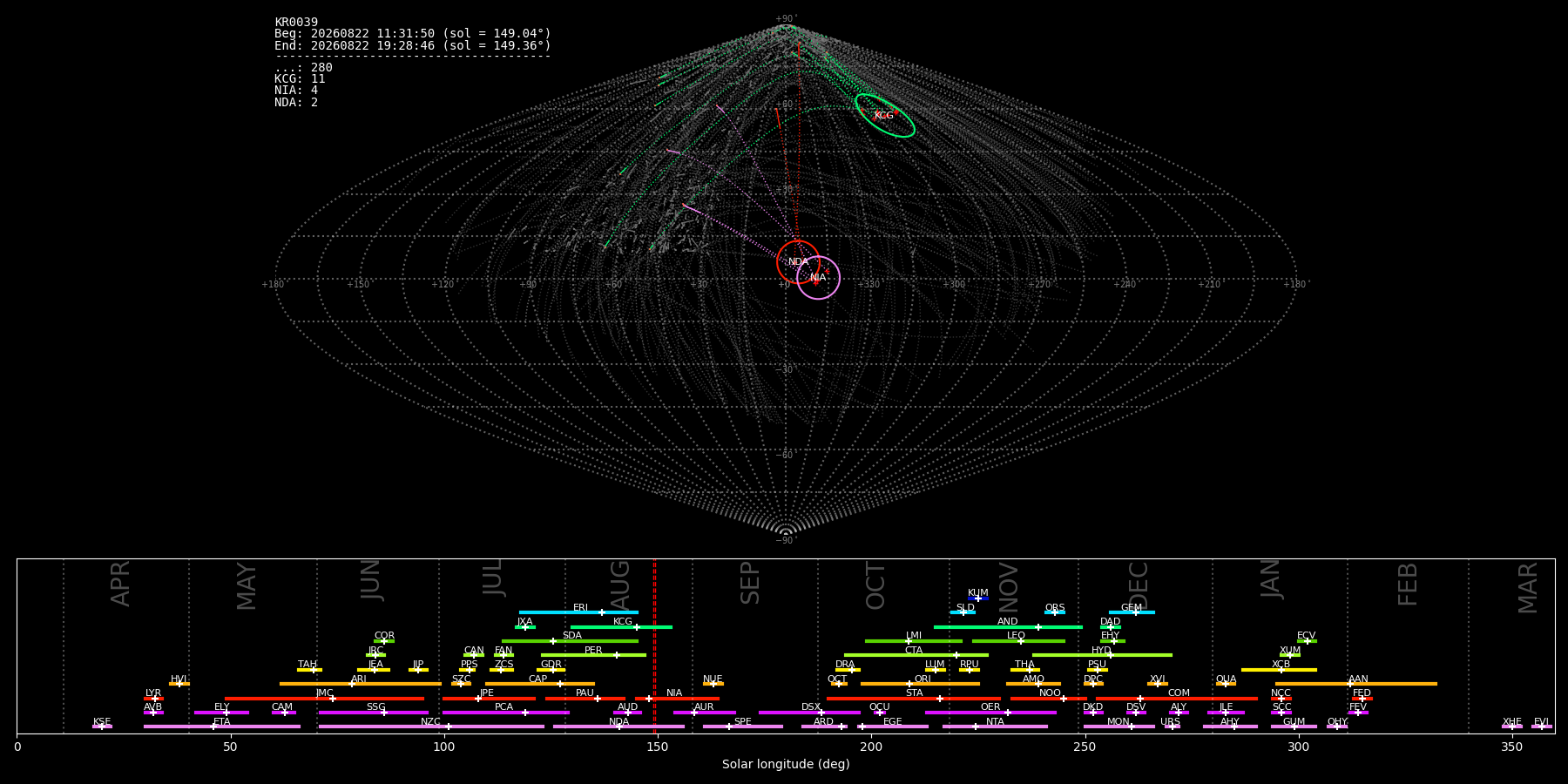
Task: Click the AUG month label
Action: point(620,584)
